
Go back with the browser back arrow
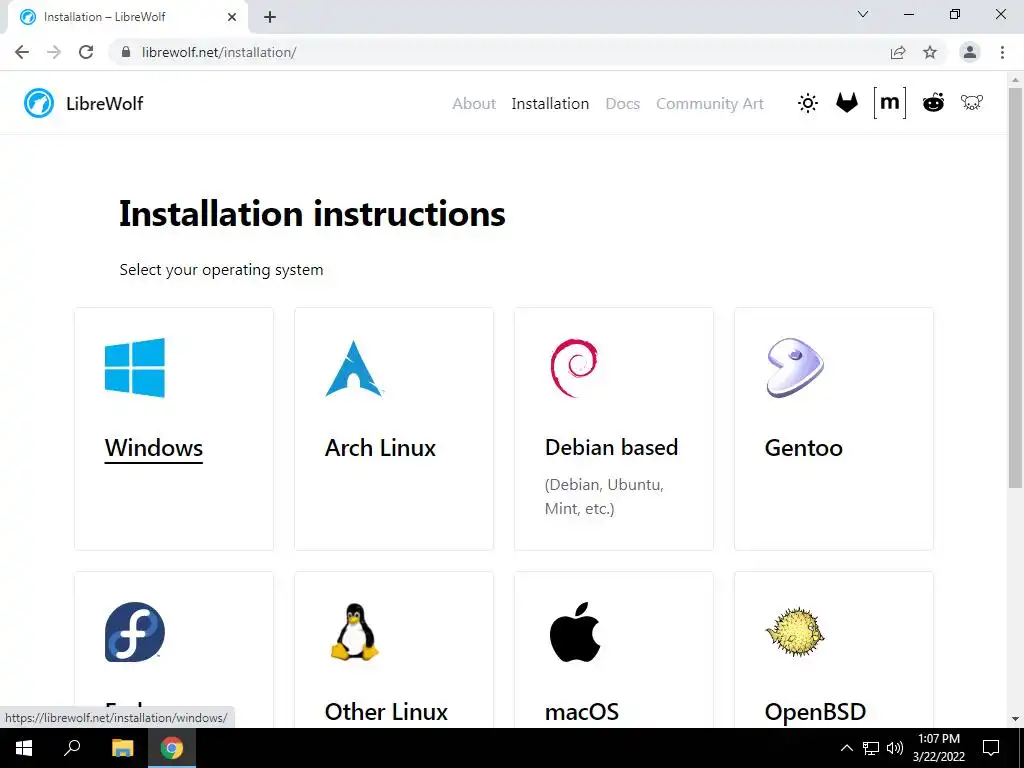22,52
